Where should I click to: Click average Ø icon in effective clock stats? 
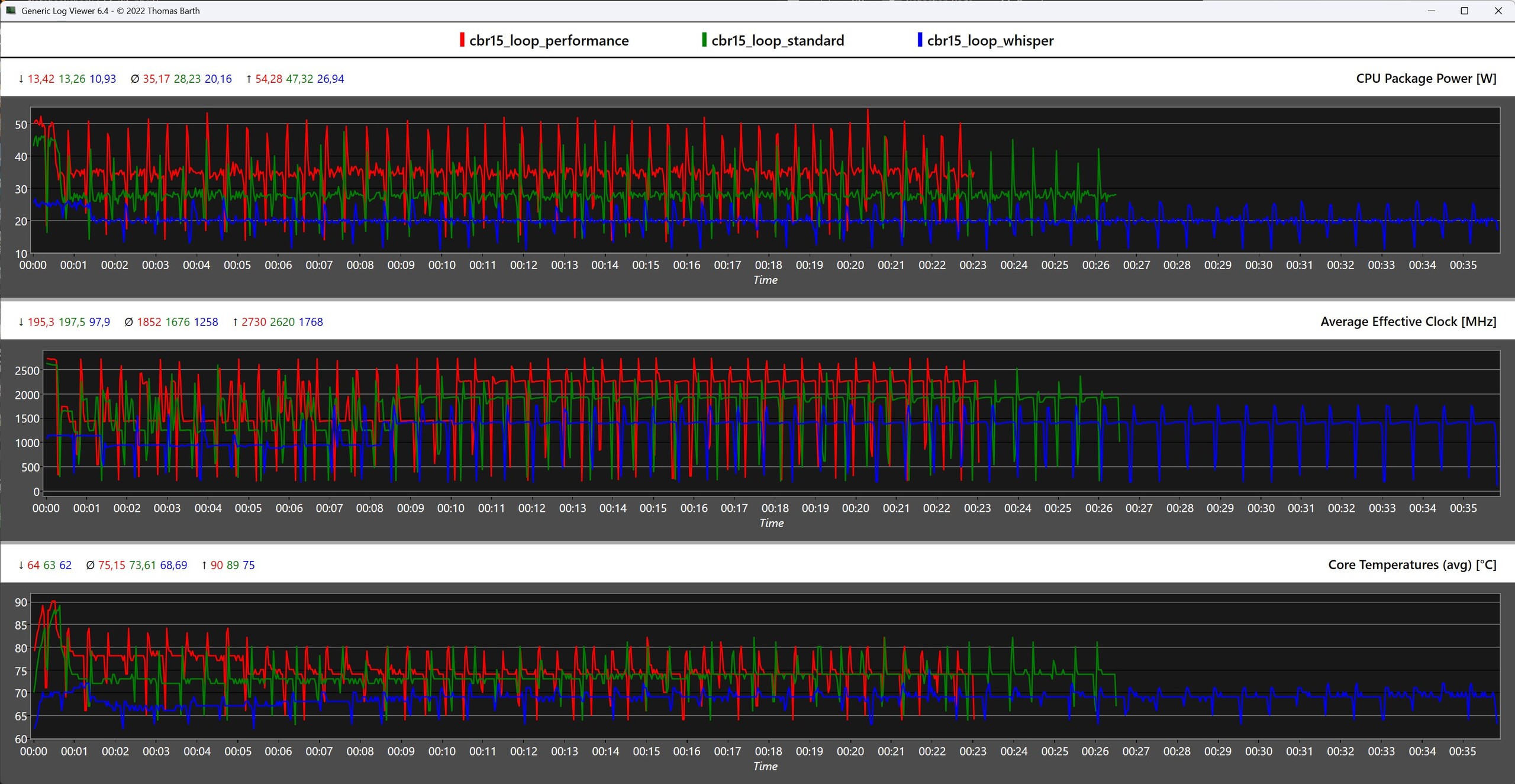(x=129, y=322)
